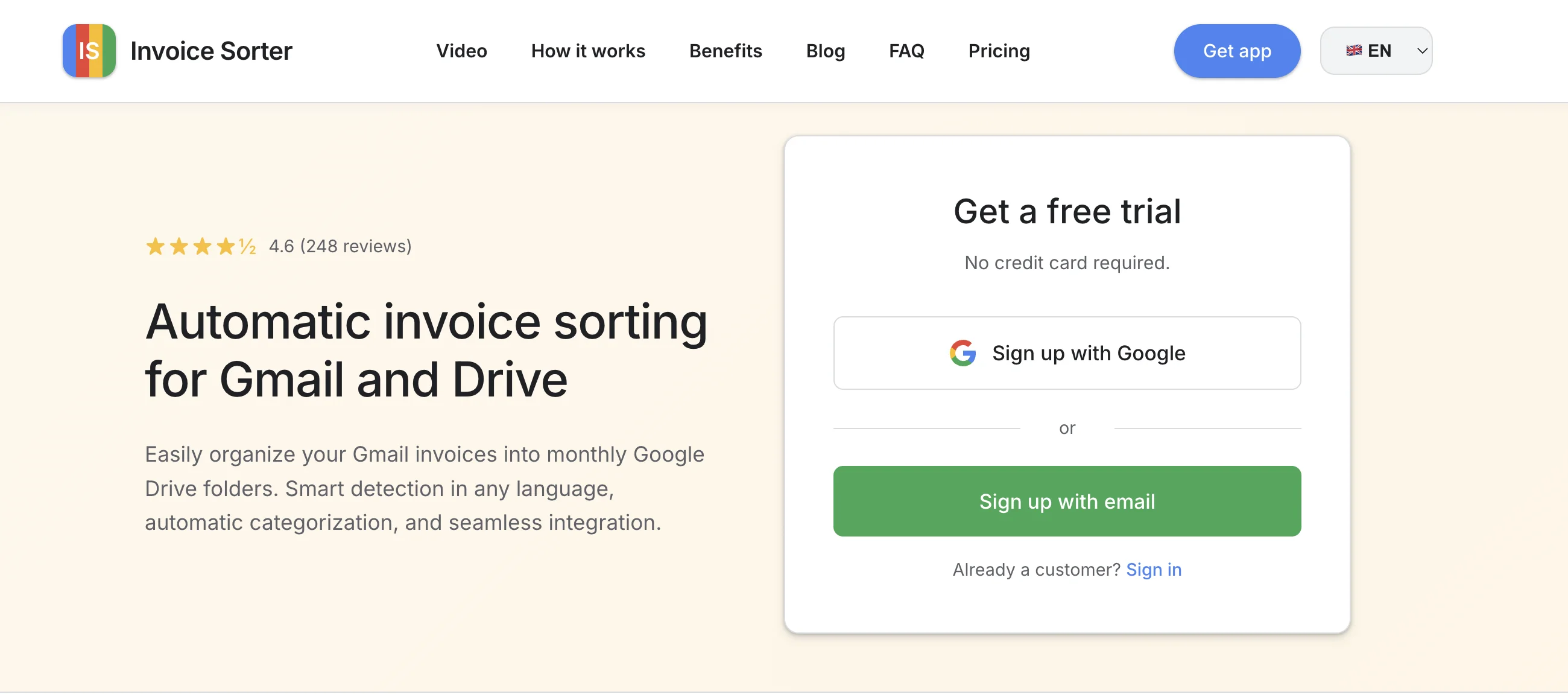Expand the language selector chevron
1568x694 pixels.
point(1421,51)
